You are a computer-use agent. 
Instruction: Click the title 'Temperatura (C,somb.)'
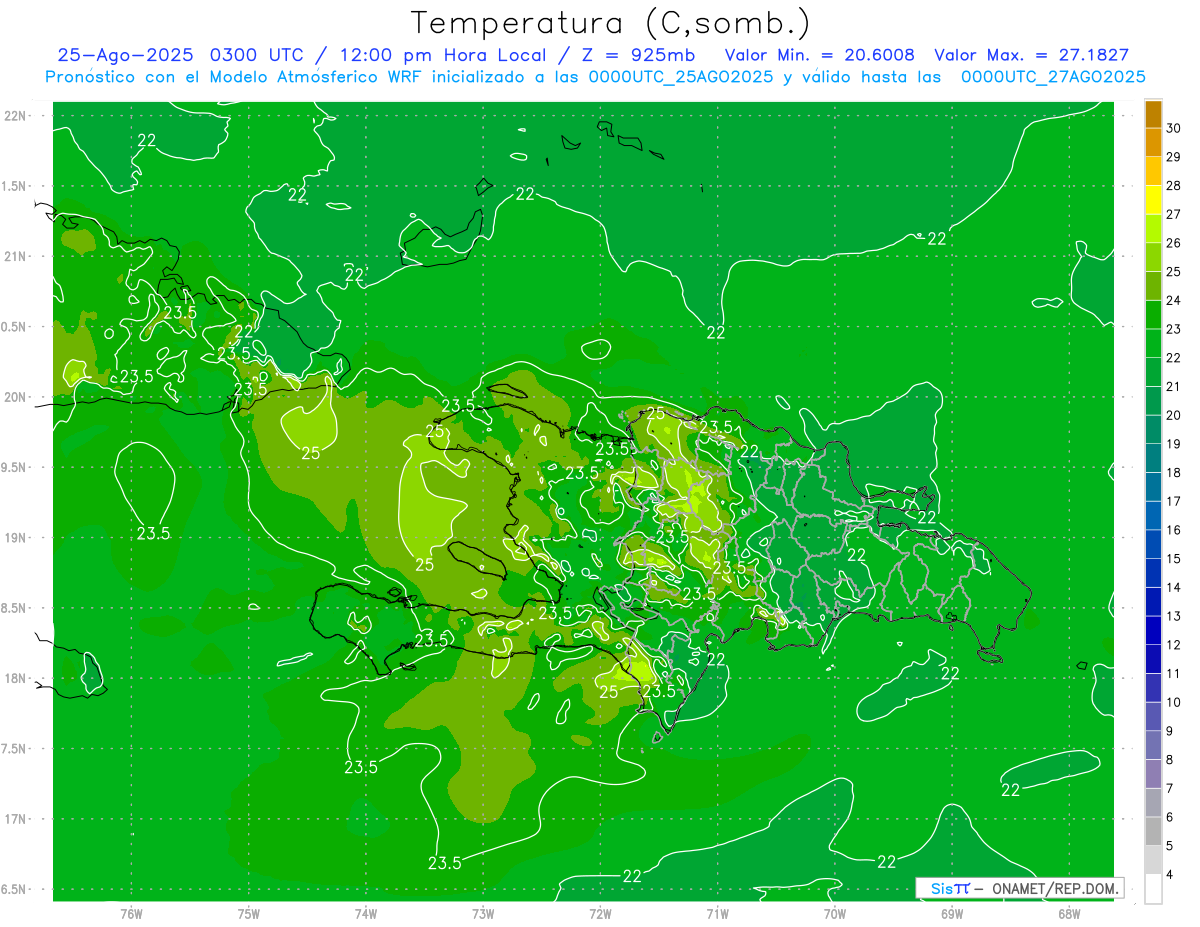[x=610, y=23]
